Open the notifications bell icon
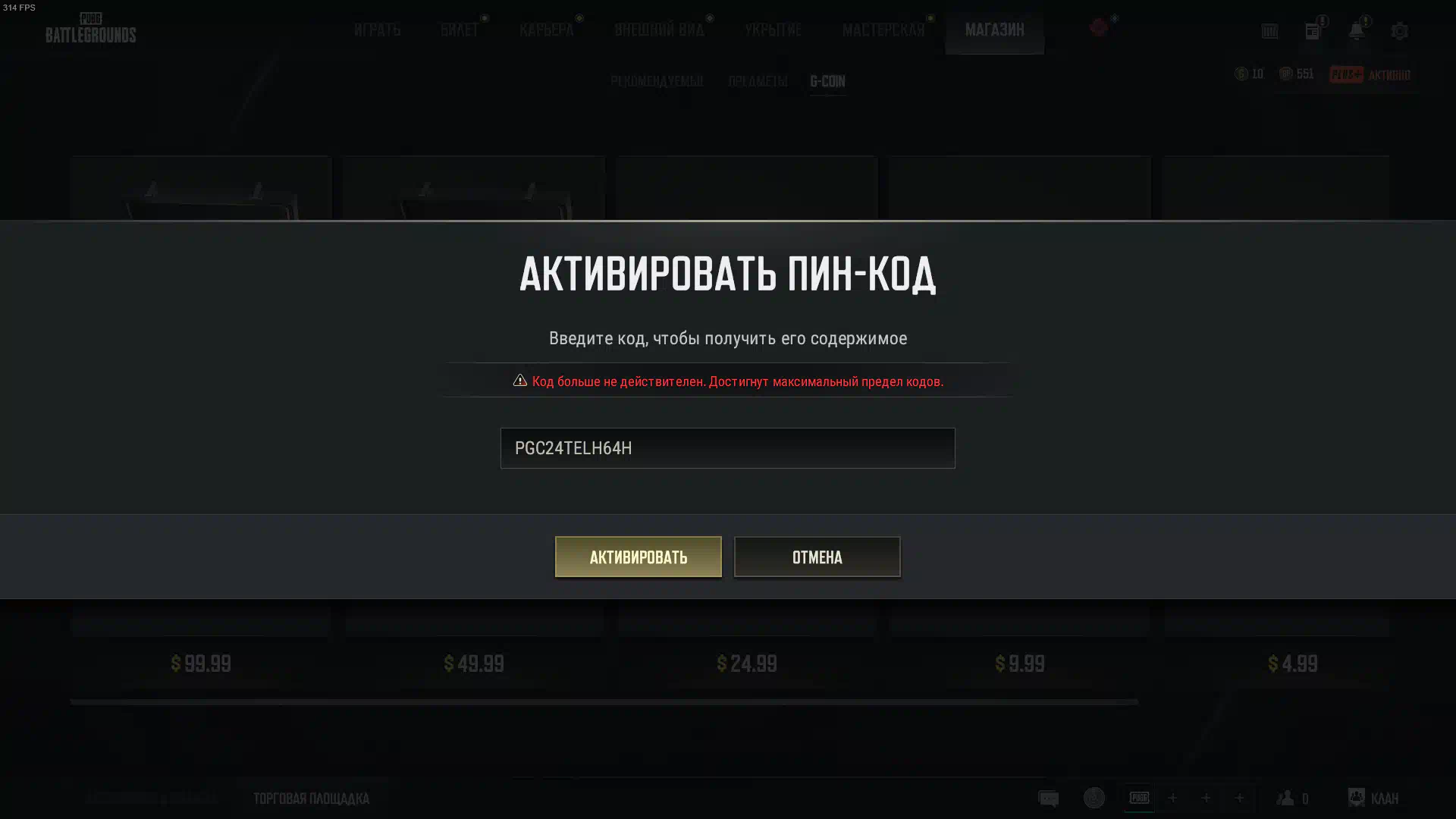The image size is (1456, 819). (x=1356, y=31)
